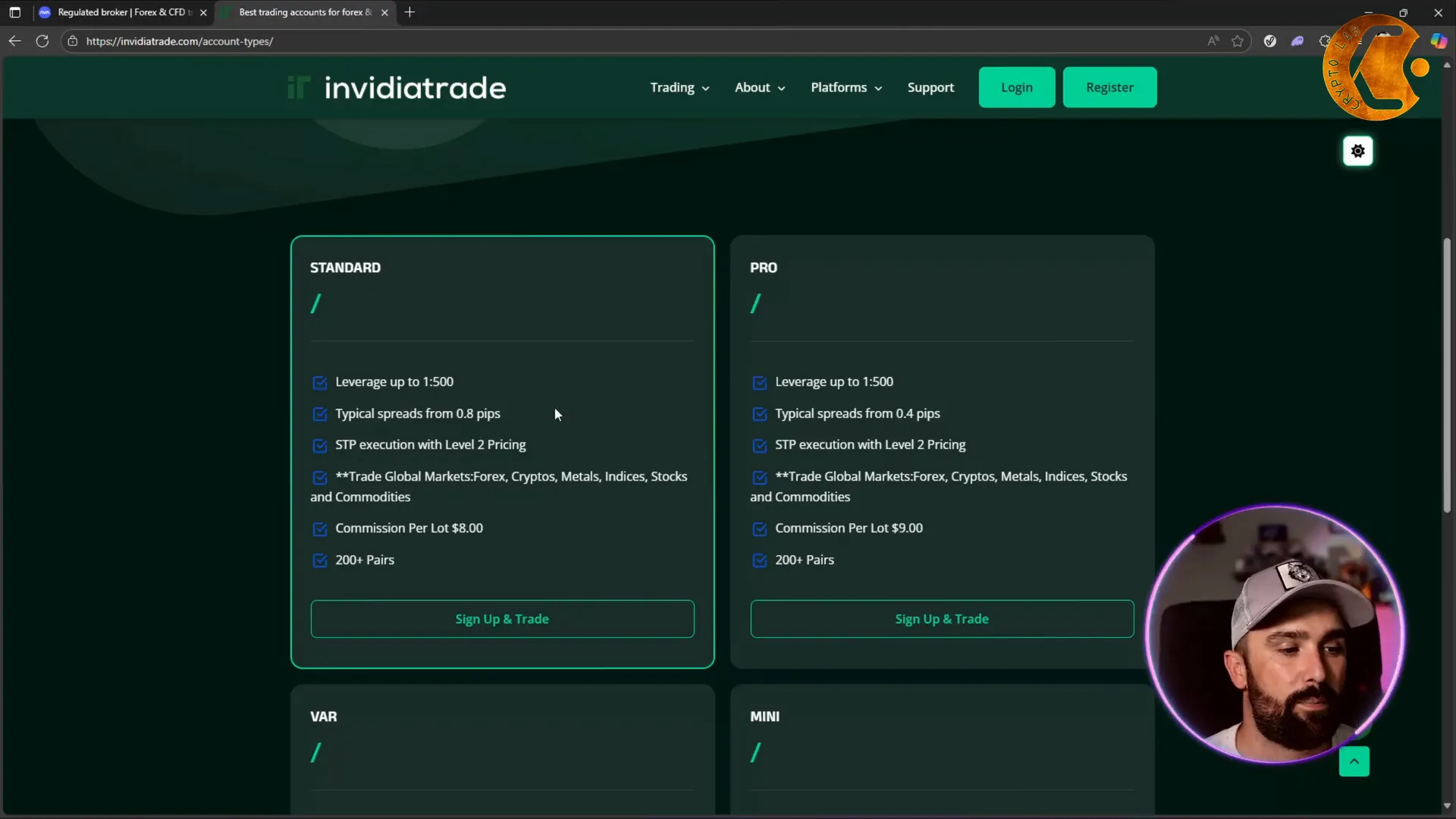Select the Best trading accounts tab
Screen dimensions: 1456x819
[305, 12]
